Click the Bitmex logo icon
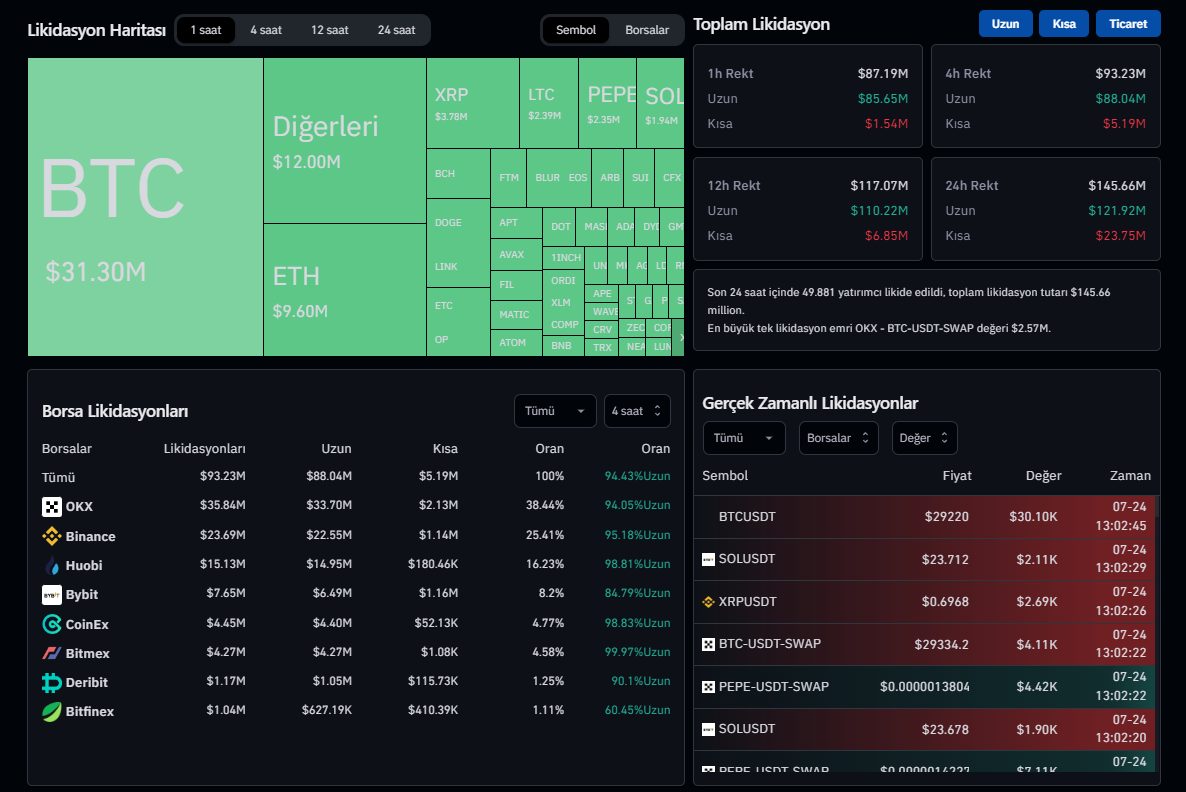Viewport: 1186px width, 792px height. pos(52,653)
